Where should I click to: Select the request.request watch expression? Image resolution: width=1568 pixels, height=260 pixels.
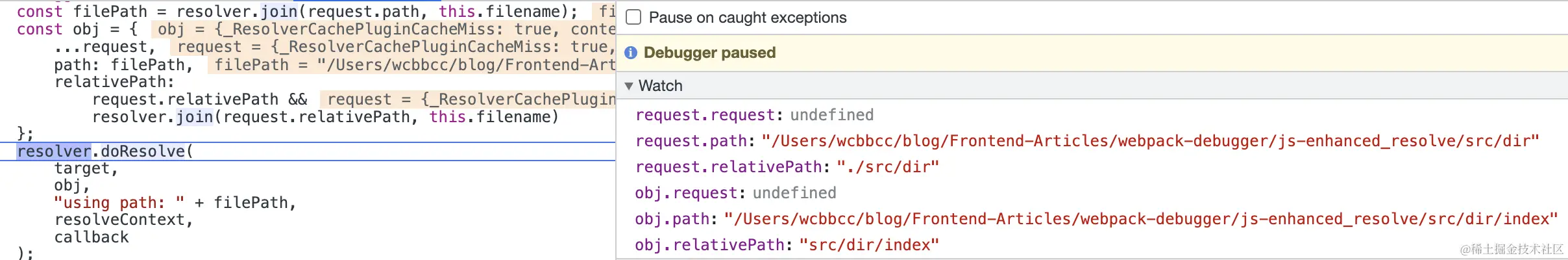754,115
